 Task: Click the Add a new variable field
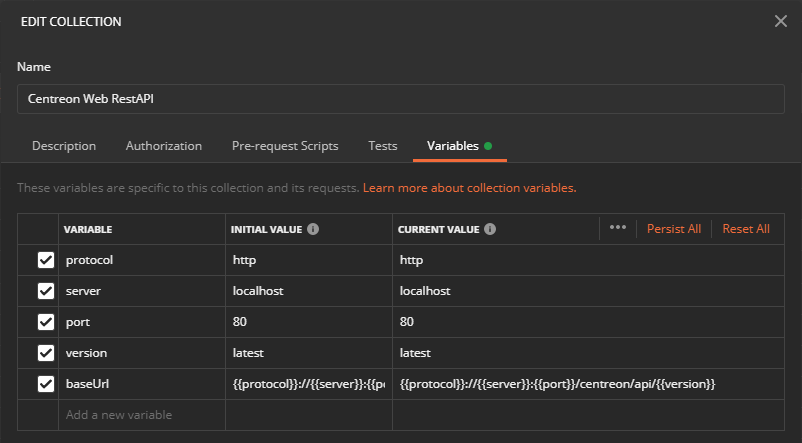click(141, 414)
